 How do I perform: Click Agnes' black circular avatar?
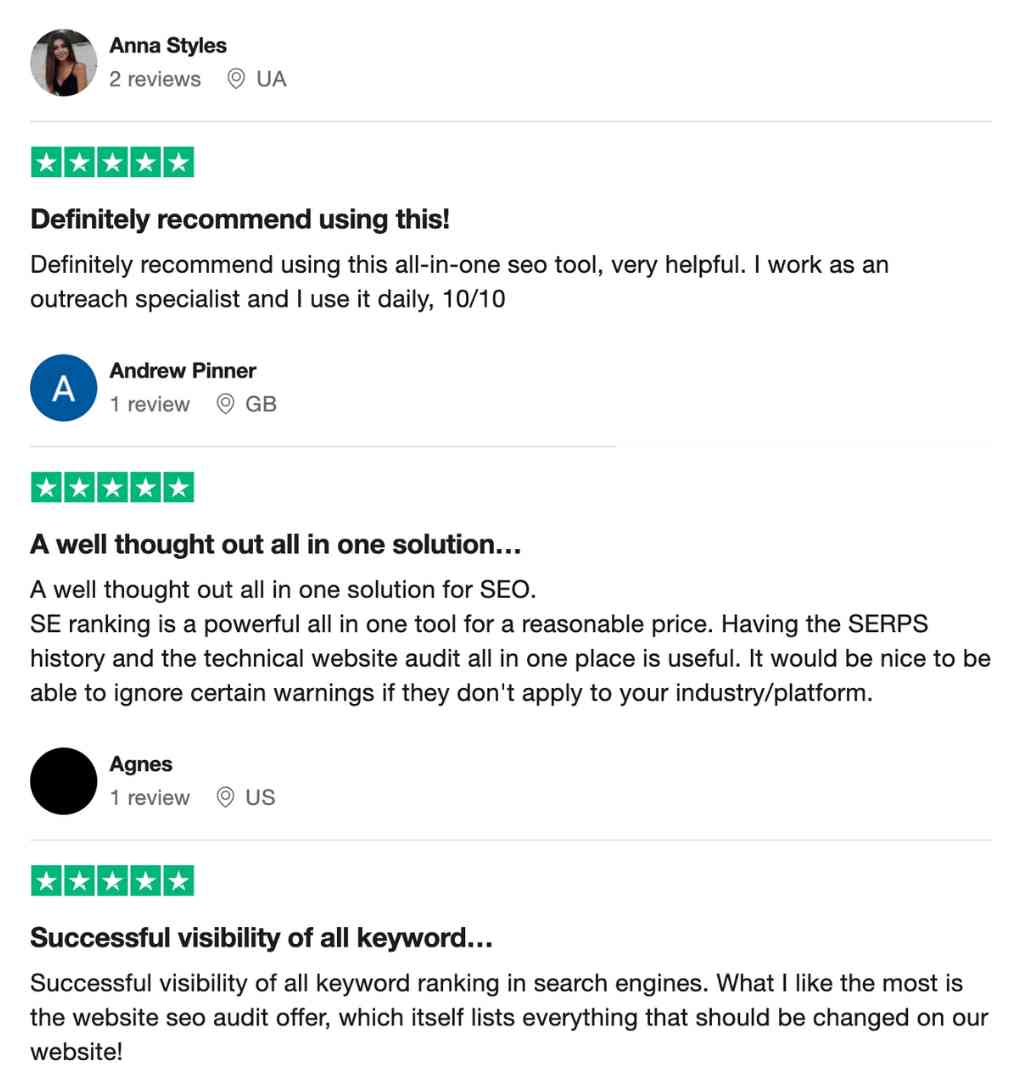pyautogui.click(x=64, y=781)
